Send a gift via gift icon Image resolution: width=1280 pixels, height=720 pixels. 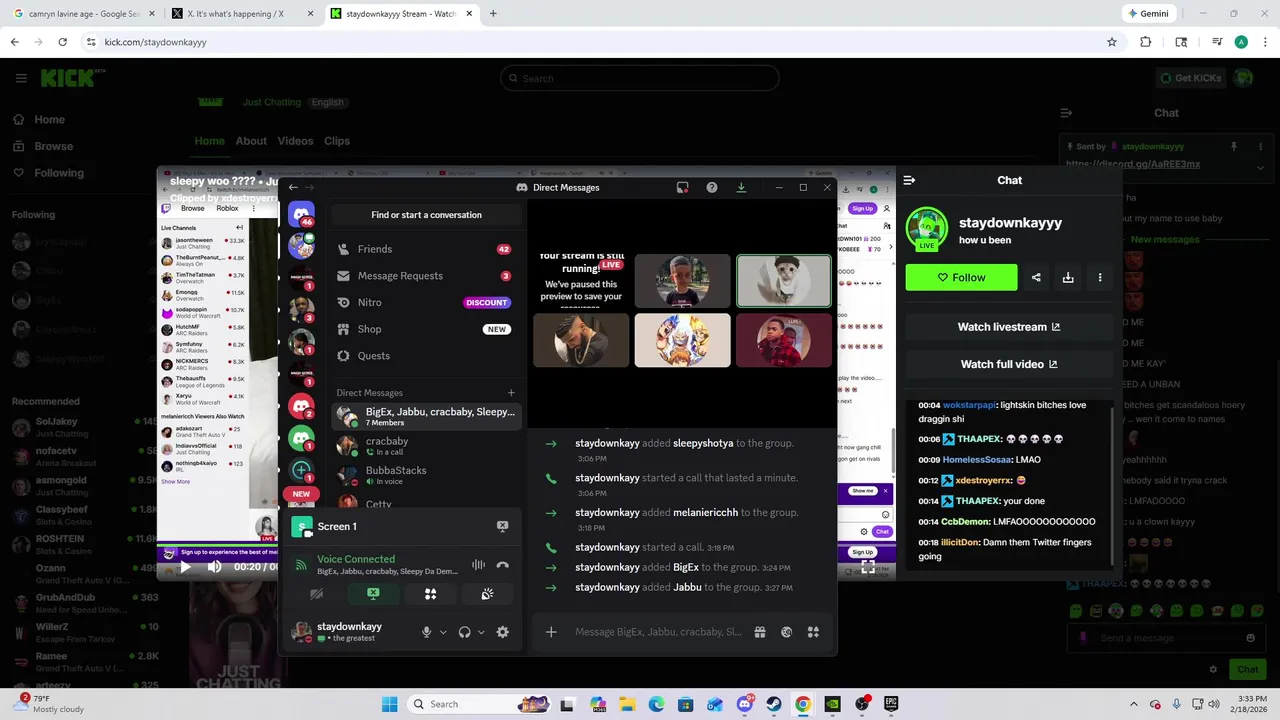pyautogui.click(x=760, y=632)
